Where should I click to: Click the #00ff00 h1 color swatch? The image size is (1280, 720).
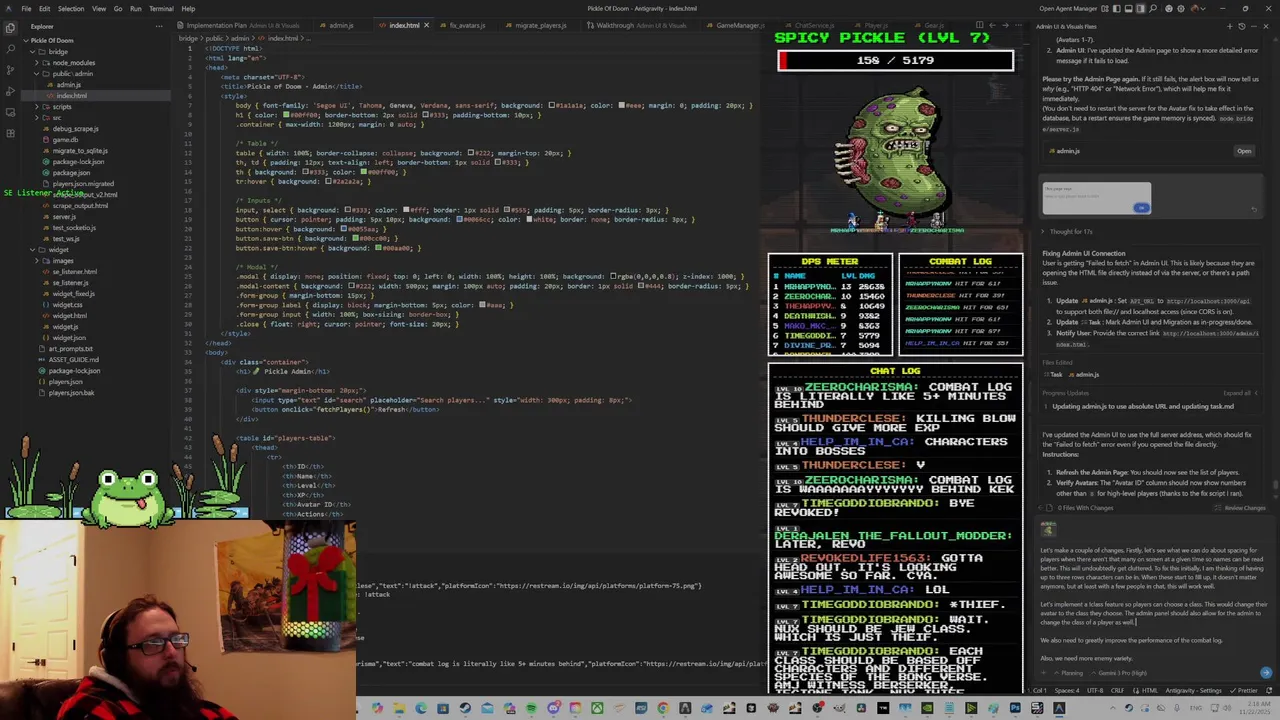pos(286,115)
